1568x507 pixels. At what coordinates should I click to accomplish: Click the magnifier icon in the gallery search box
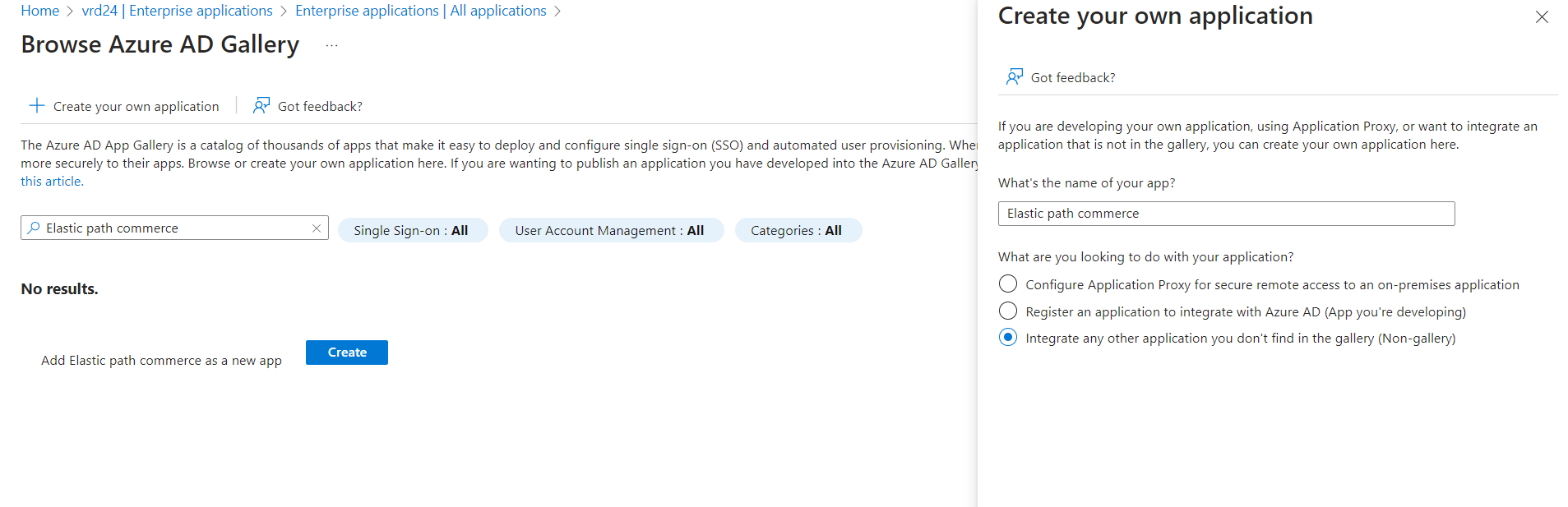[34, 228]
